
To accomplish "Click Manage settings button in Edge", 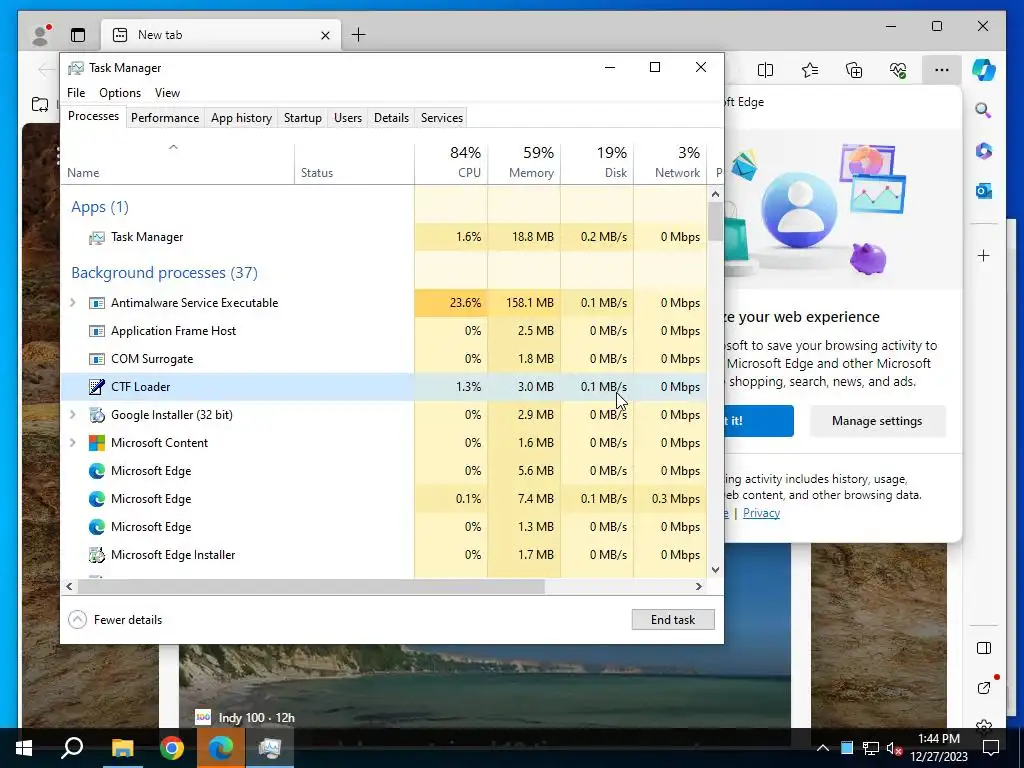I will [x=877, y=421].
